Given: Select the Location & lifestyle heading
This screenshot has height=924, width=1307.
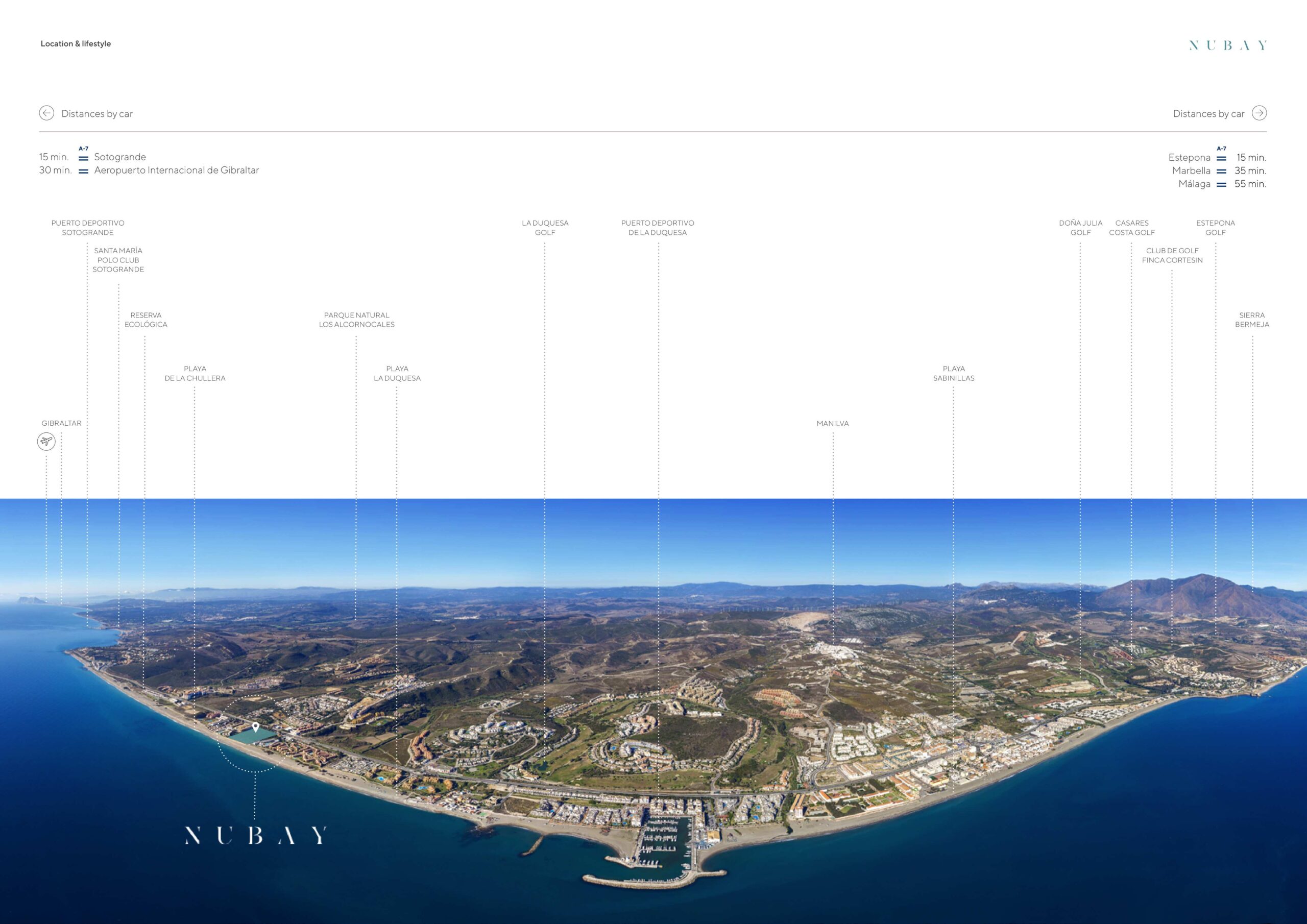Looking at the screenshot, I should click(x=76, y=44).
